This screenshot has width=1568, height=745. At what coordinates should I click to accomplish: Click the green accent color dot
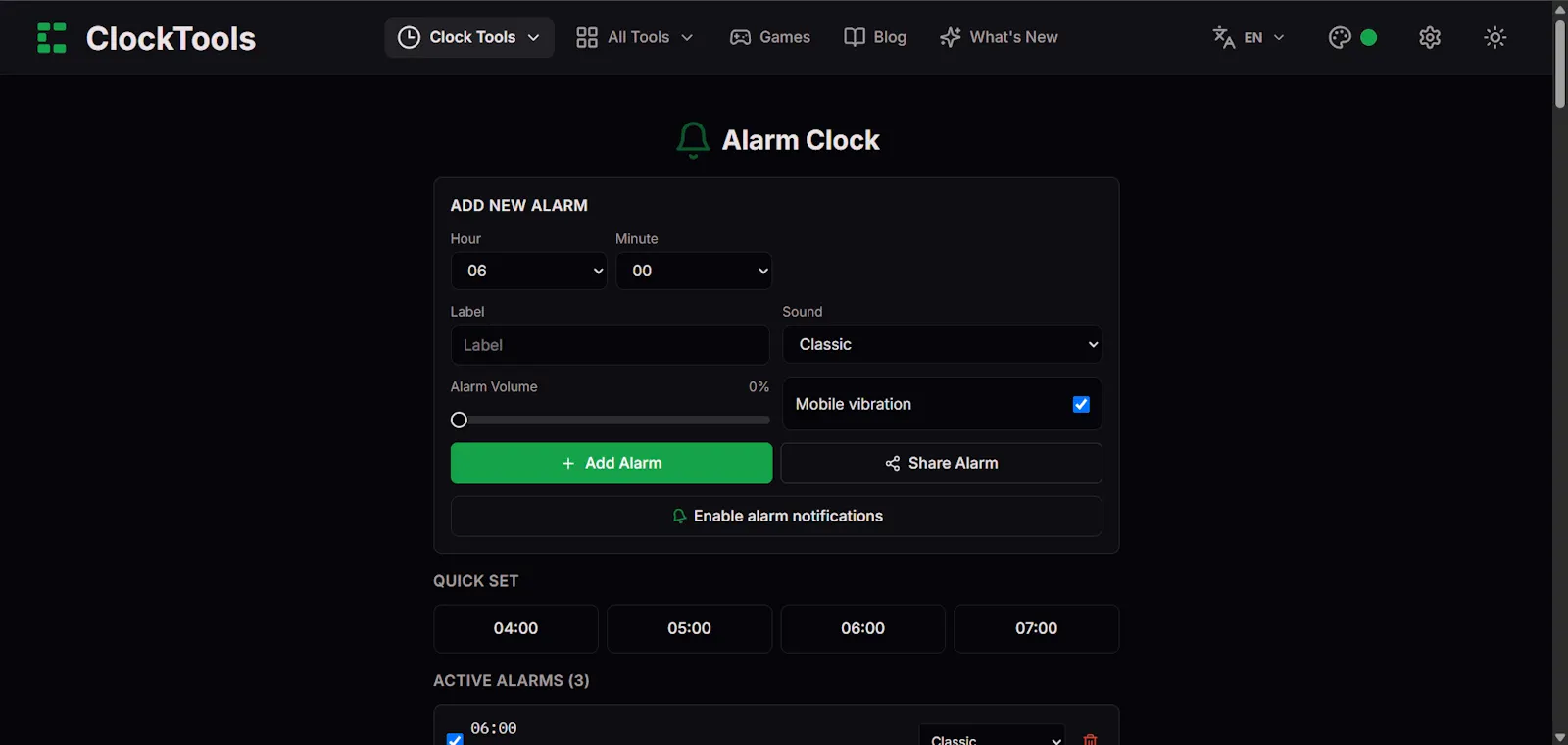pyautogui.click(x=1369, y=37)
